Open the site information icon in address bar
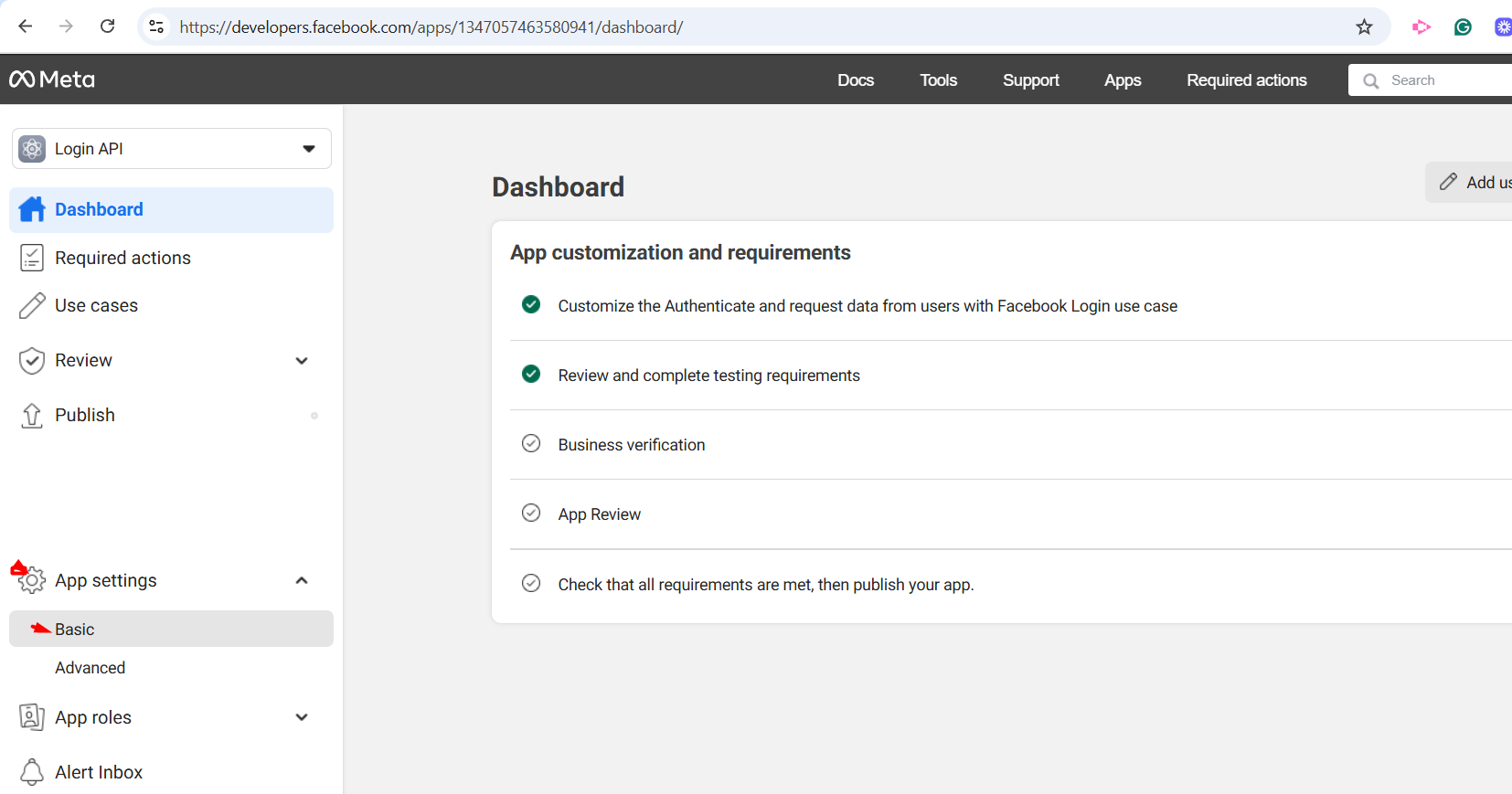The image size is (1512, 794). pos(156,26)
